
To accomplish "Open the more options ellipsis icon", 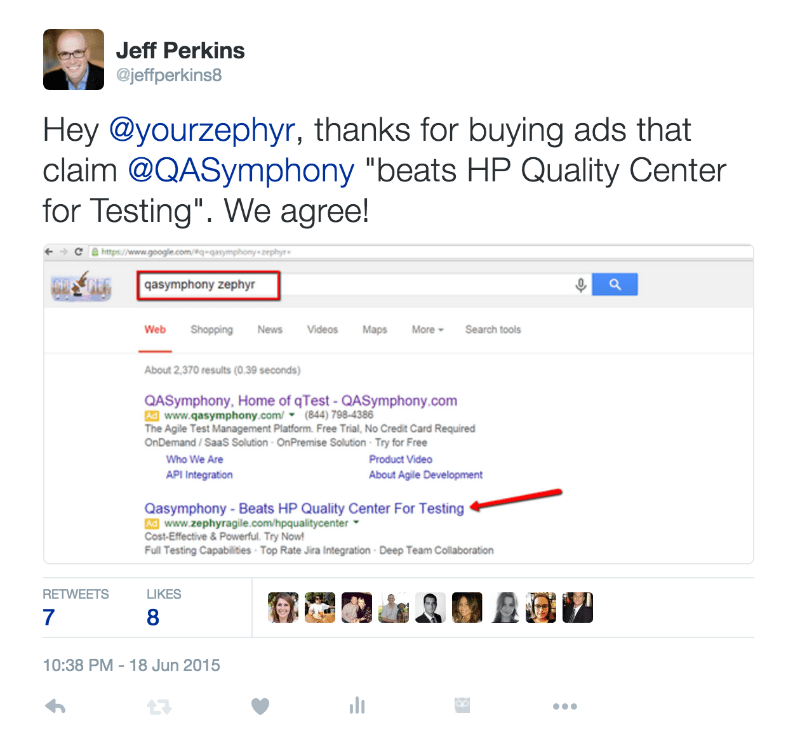I will tap(565, 707).
